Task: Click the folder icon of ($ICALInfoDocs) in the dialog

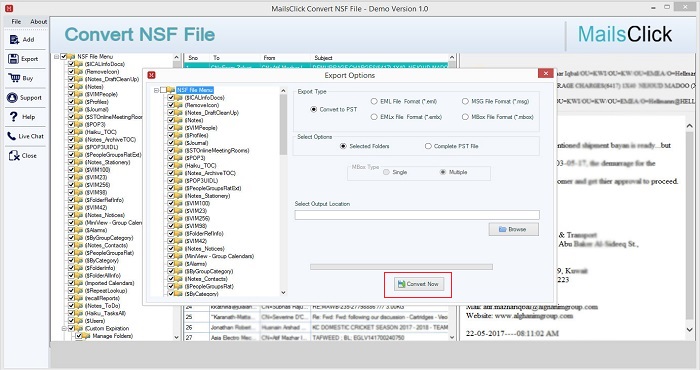Action: [179, 97]
